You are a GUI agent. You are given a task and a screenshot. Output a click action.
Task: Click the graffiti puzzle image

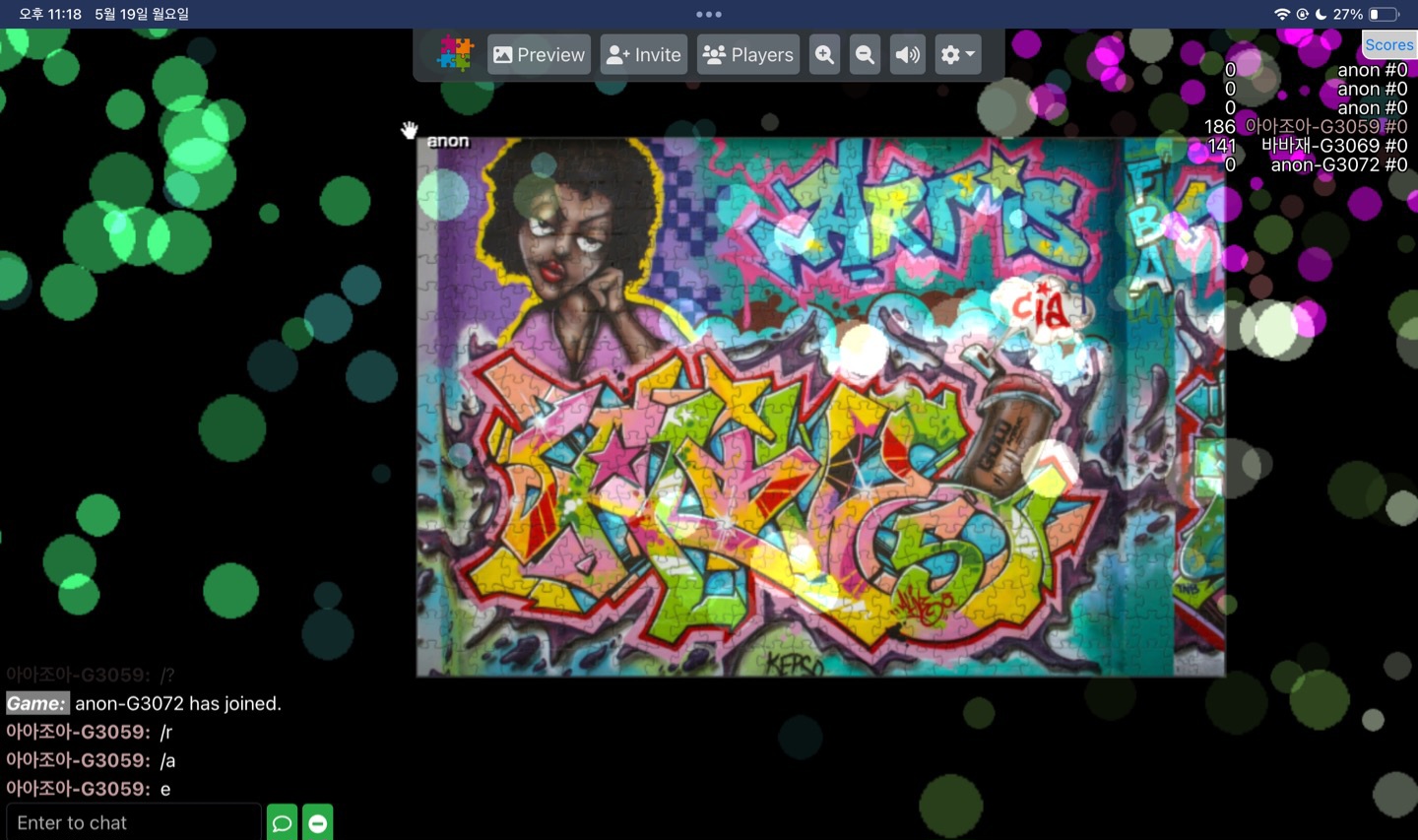pyautogui.click(x=820, y=406)
